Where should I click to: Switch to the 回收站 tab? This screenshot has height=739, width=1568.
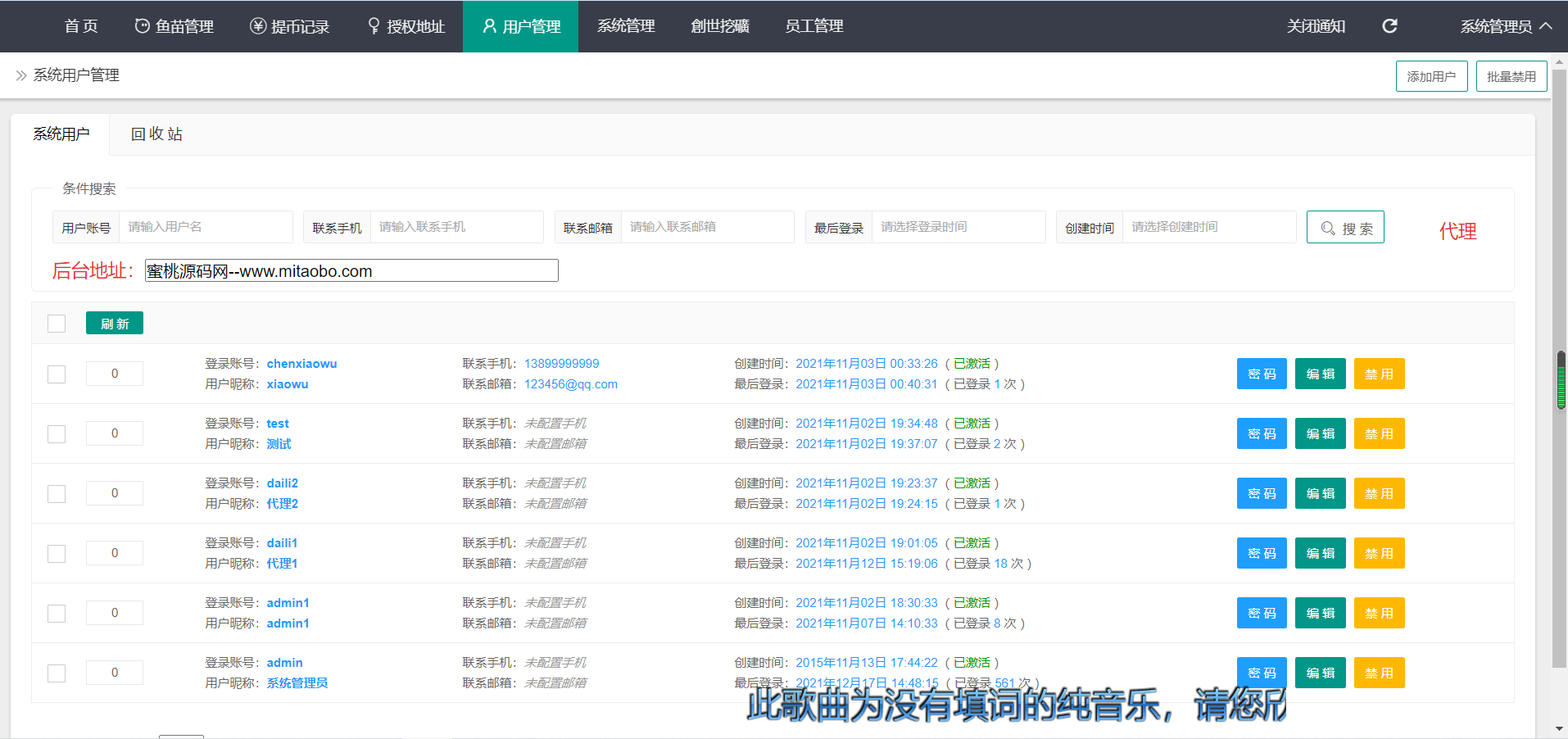[156, 134]
